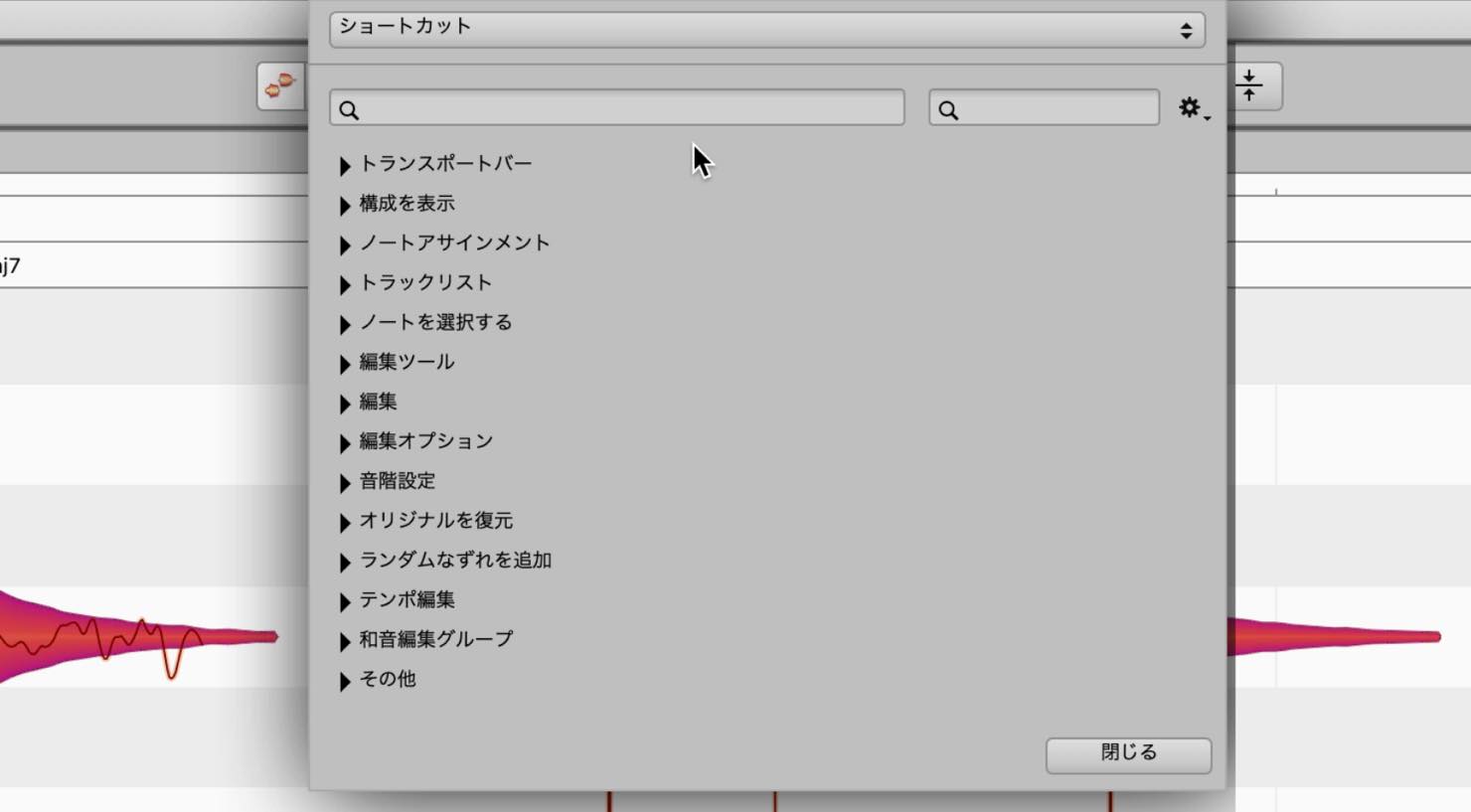This screenshot has width=1471, height=812.
Task: Select the 編集ツール text row
Action: 407,362
